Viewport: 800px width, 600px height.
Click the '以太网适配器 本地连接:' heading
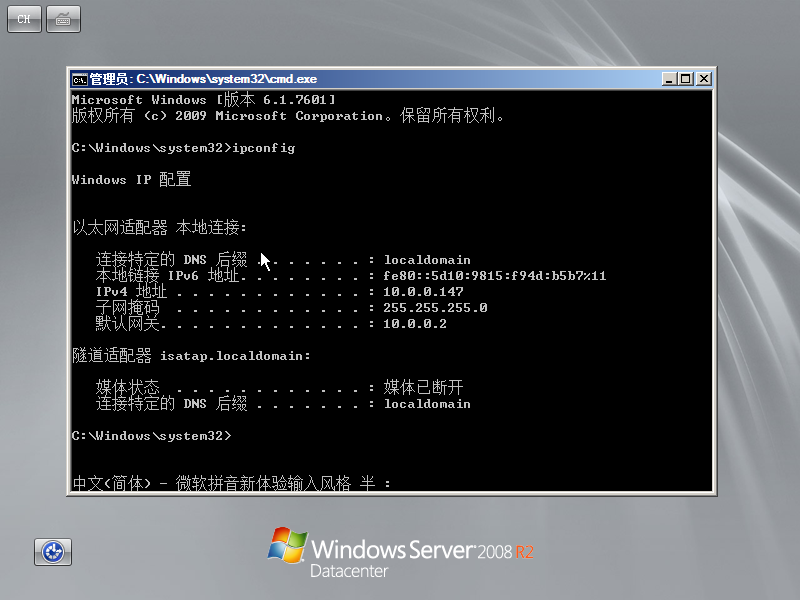pyautogui.click(x=159, y=228)
